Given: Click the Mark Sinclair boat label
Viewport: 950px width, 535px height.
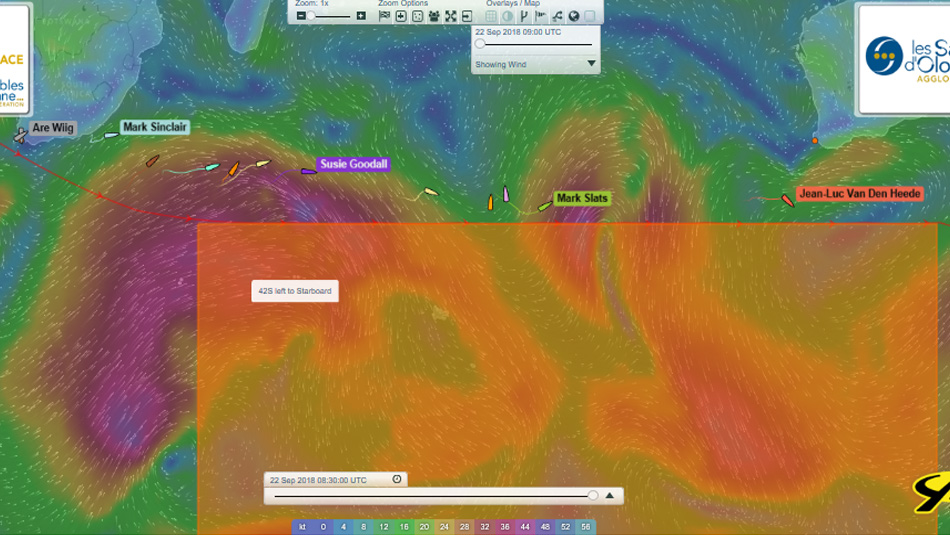Looking at the screenshot, I should tap(155, 128).
